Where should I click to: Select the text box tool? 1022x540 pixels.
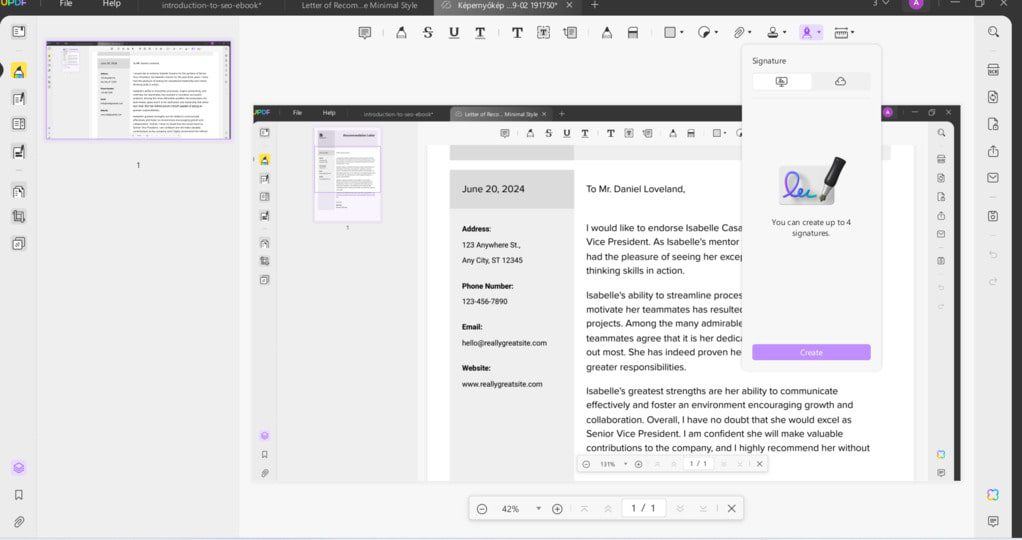(543, 32)
